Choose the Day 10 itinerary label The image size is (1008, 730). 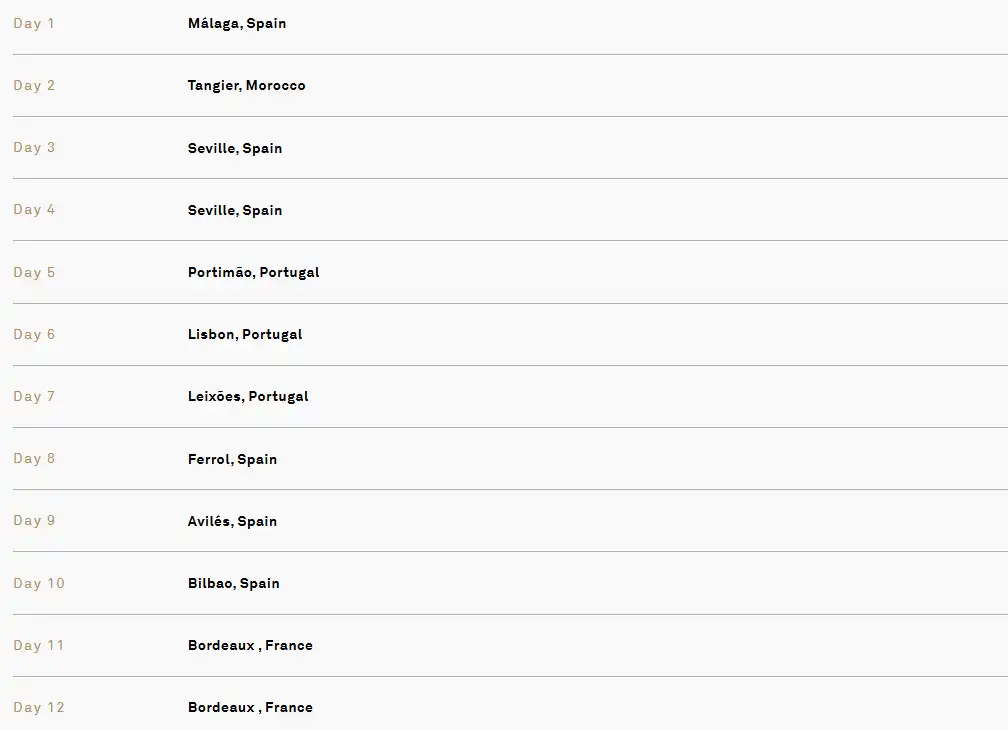(x=39, y=583)
